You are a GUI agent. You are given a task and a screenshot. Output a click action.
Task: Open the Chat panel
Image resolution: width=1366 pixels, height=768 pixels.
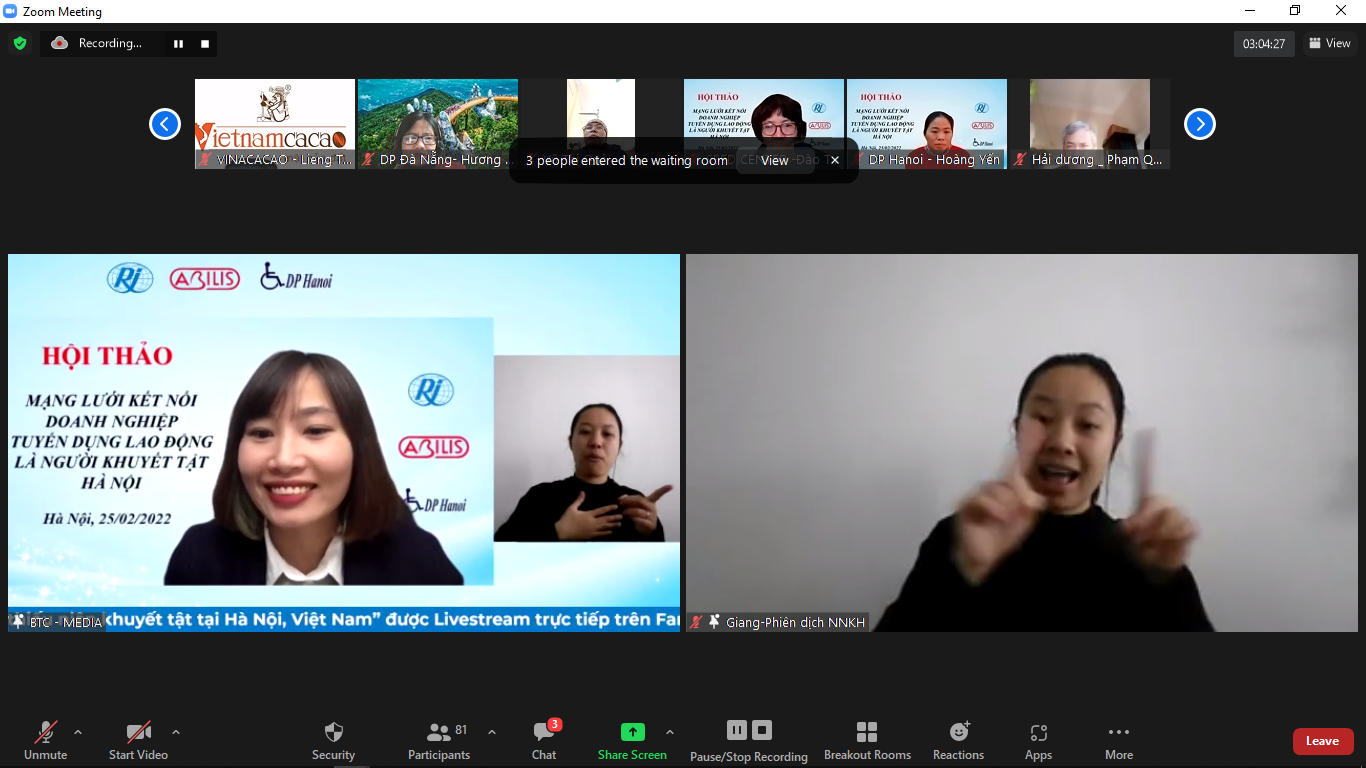point(544,741)
